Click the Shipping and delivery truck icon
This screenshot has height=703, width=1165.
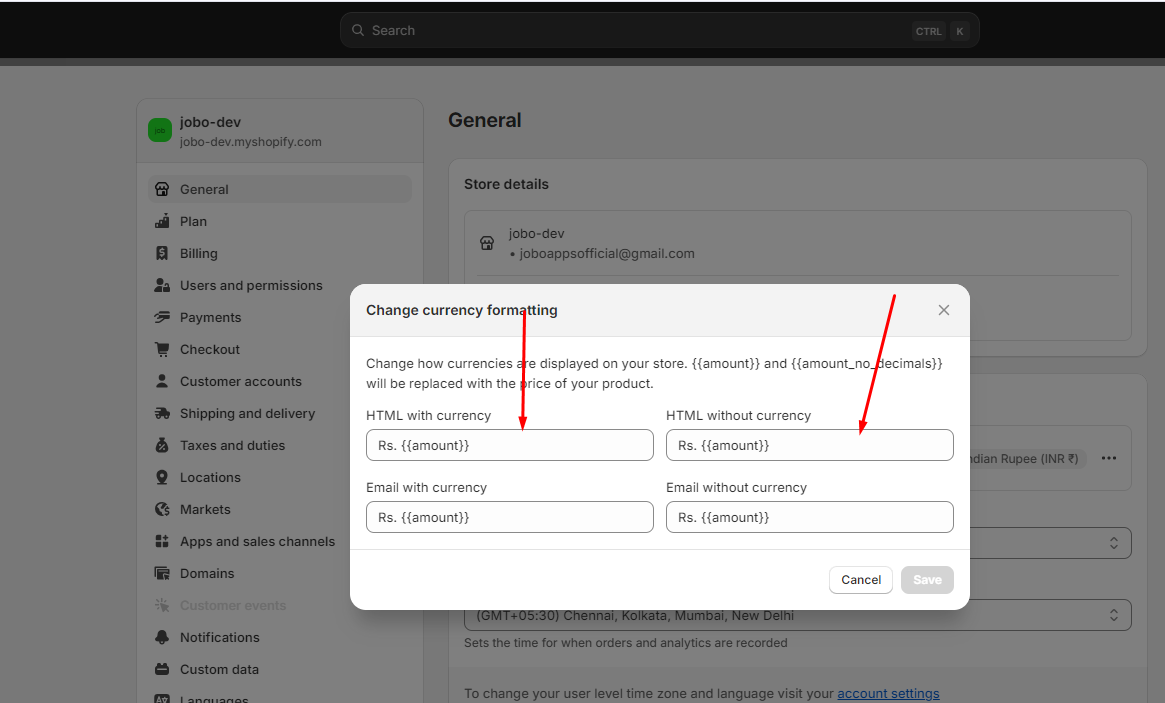162,413
